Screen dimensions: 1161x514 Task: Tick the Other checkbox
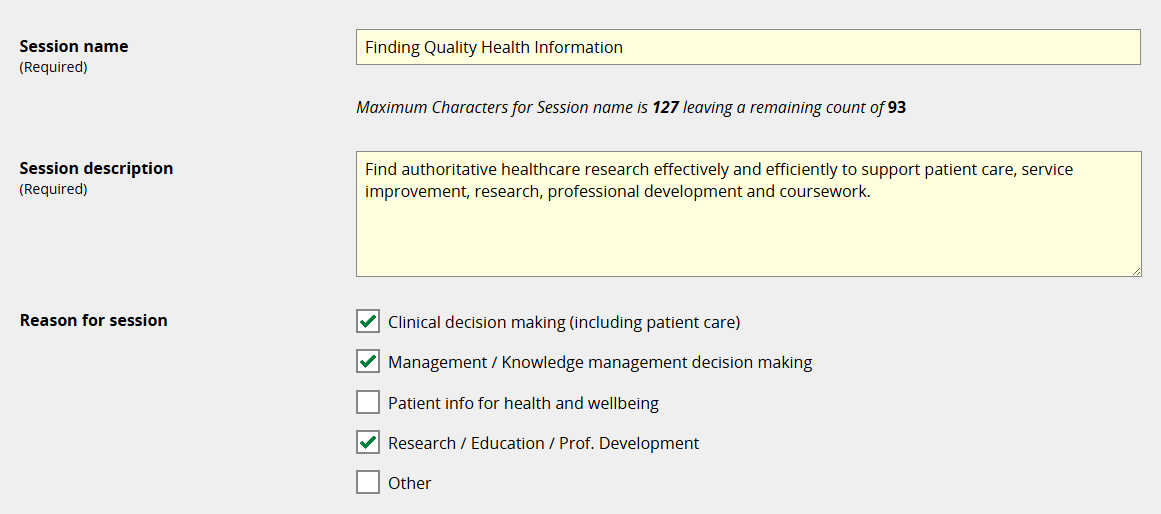click(368, 482)
